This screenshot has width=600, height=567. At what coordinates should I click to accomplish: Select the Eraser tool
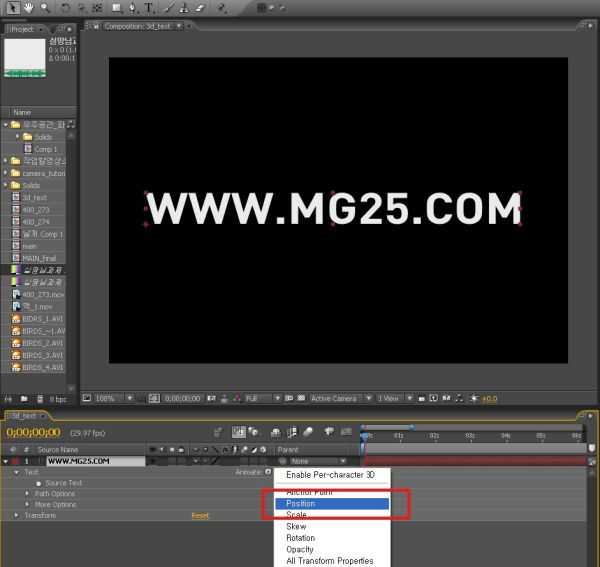[200, 8]
